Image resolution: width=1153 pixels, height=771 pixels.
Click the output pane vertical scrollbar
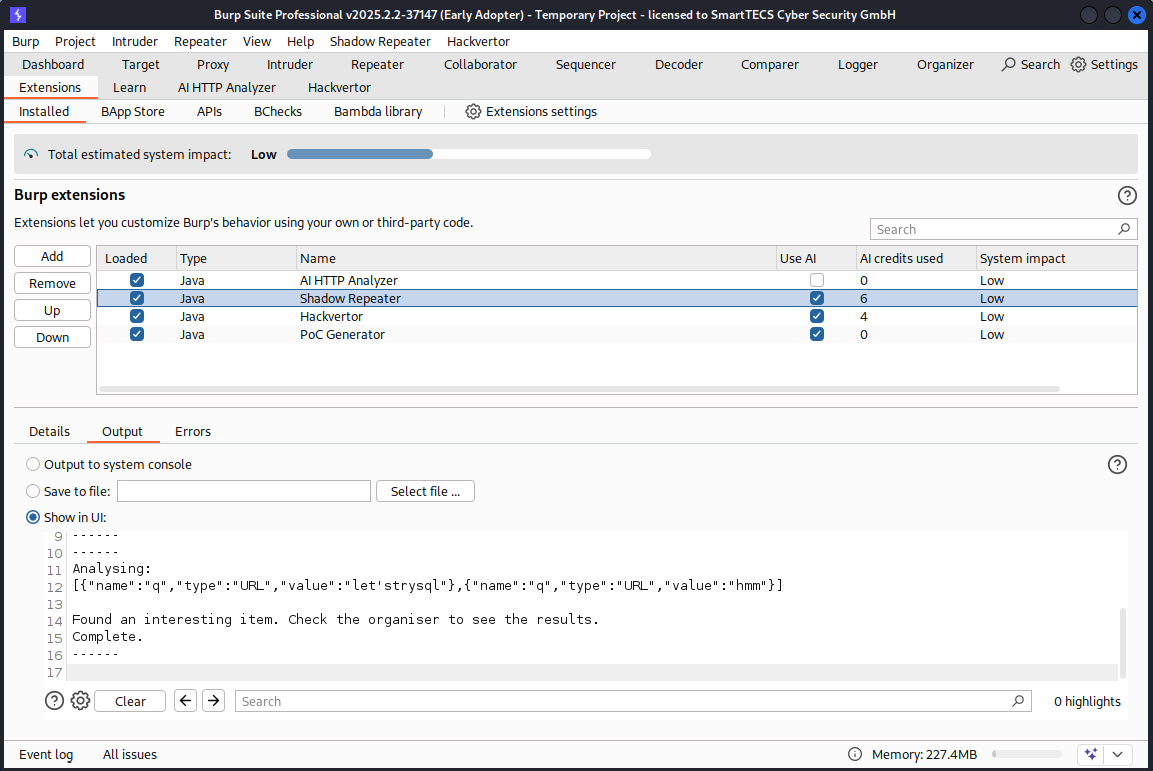(x=1123, y=643)
